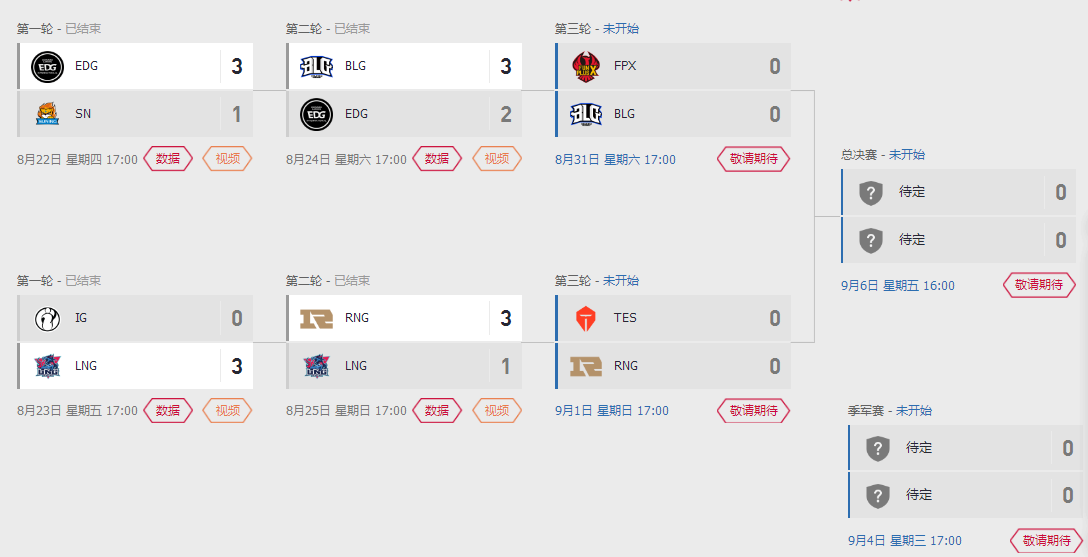Click 敬请期待 for the 9月6日 final
Screen dimensions: 1088x557
pyautogui.click(x=1039, y=285)
